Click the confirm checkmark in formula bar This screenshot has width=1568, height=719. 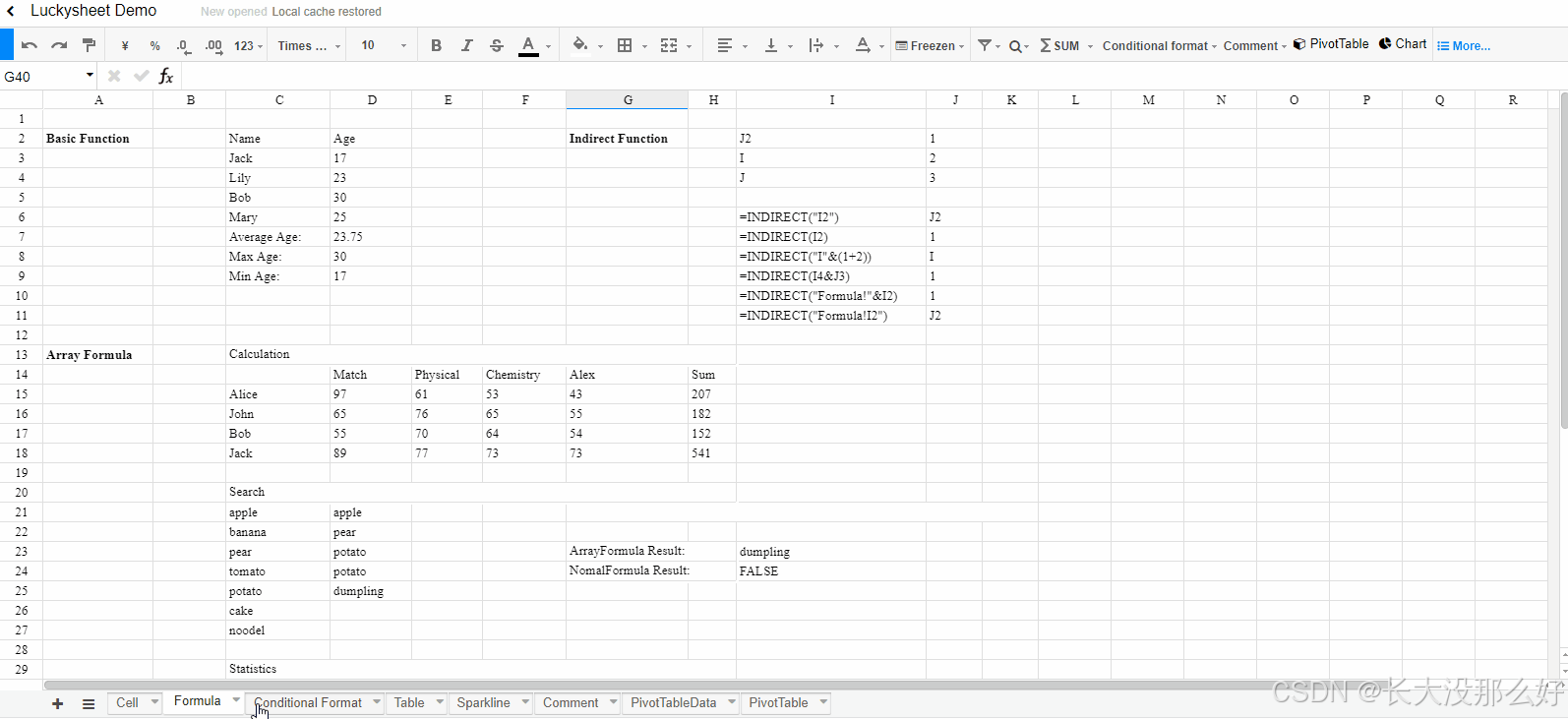click(x=142, y=76)
